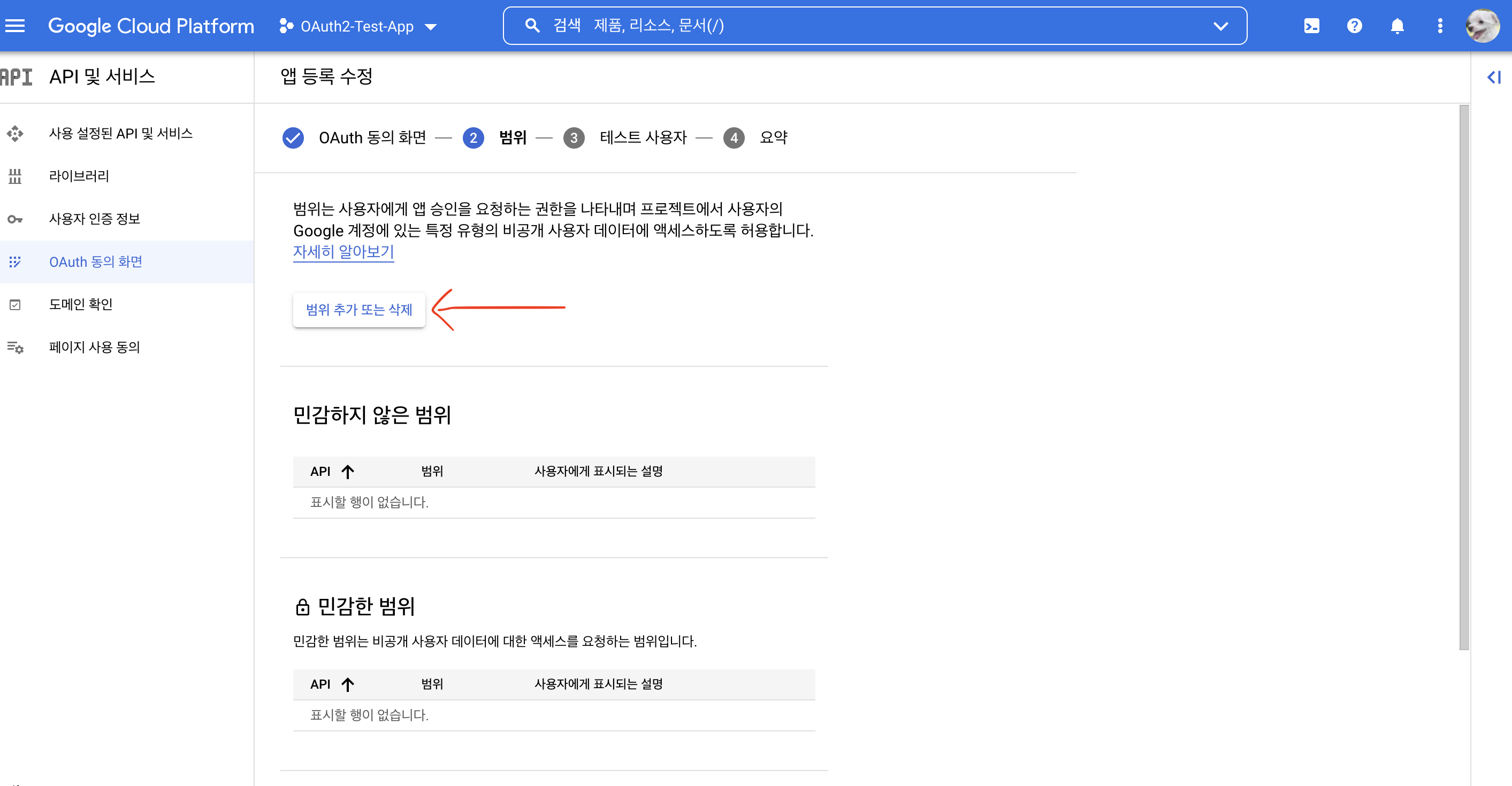Open the three-dot settings menu
1512x786 pixels.
pyautogui.click(x=1440, y=26)
